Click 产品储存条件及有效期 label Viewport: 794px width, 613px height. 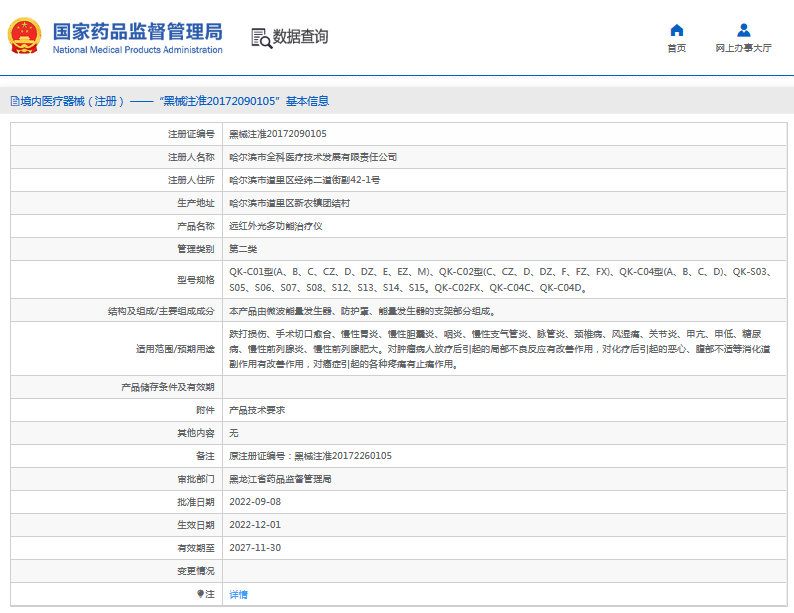point(168,387)
